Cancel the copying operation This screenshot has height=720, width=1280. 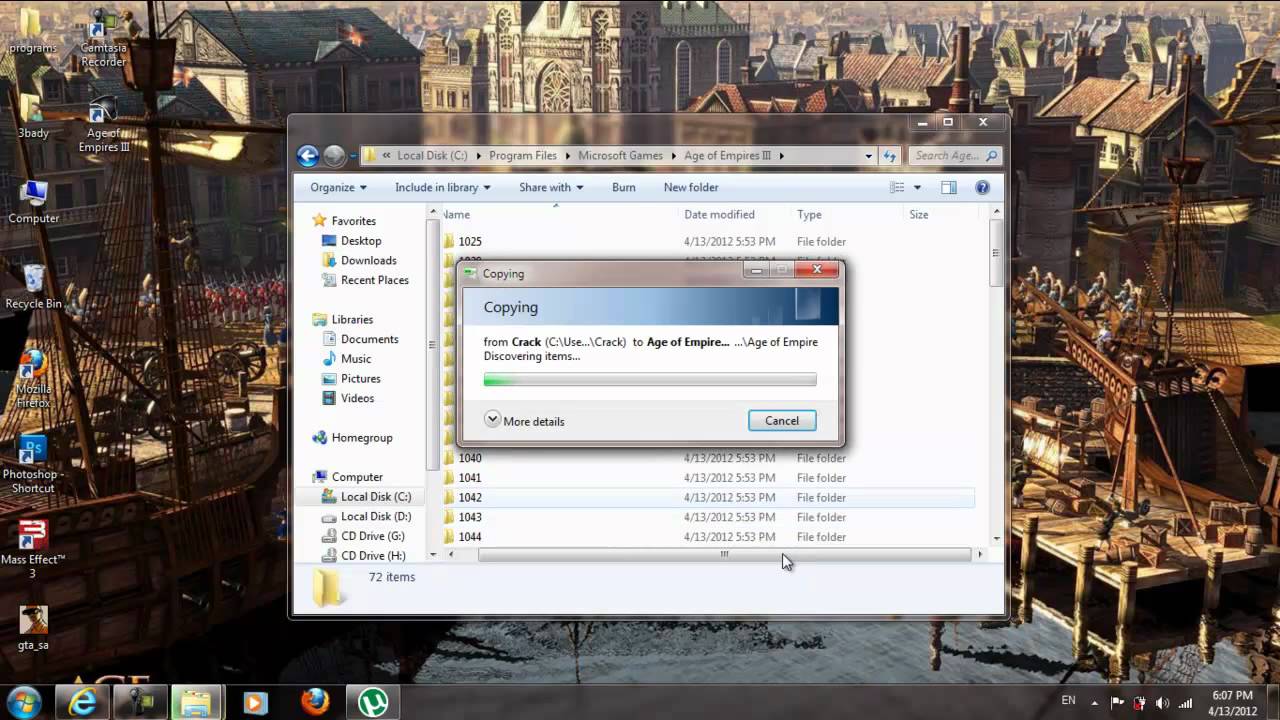click(x=782, y=421)
